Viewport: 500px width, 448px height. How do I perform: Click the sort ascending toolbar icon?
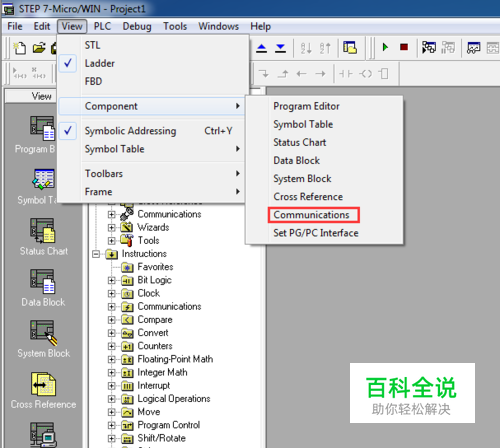click(306, 48)
